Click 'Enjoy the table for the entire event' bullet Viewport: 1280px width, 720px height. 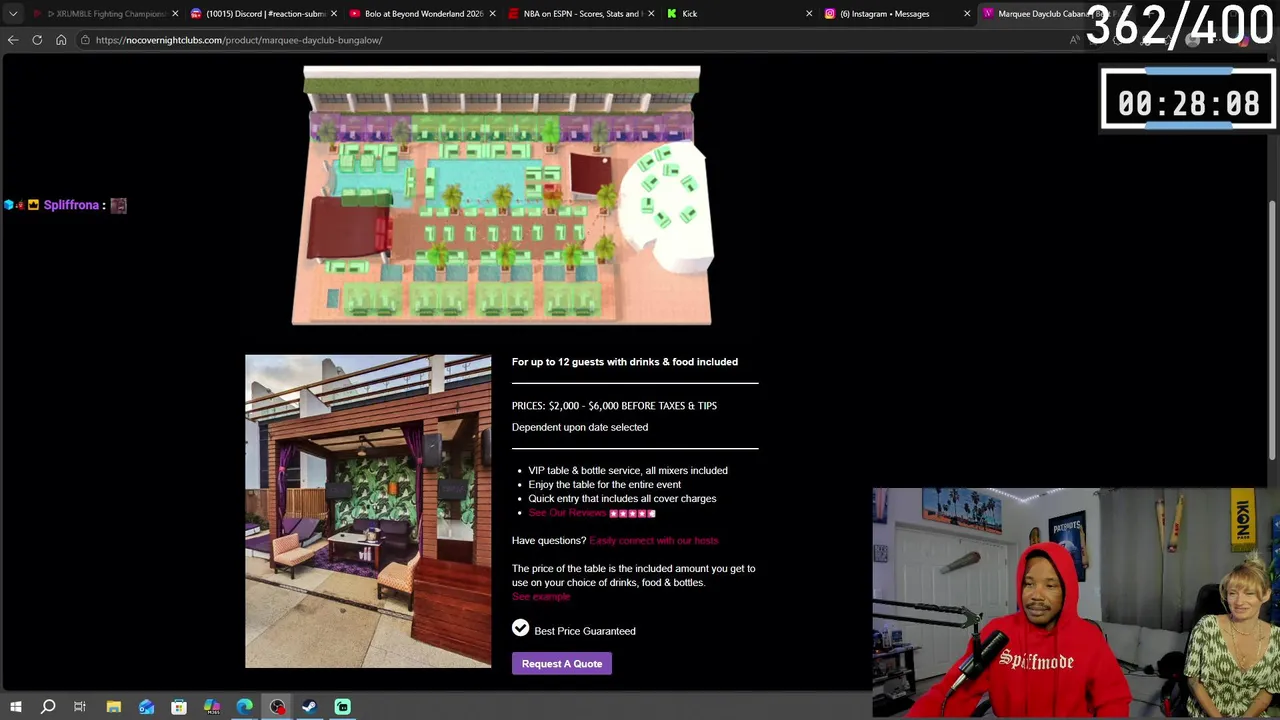click(605, 485)
